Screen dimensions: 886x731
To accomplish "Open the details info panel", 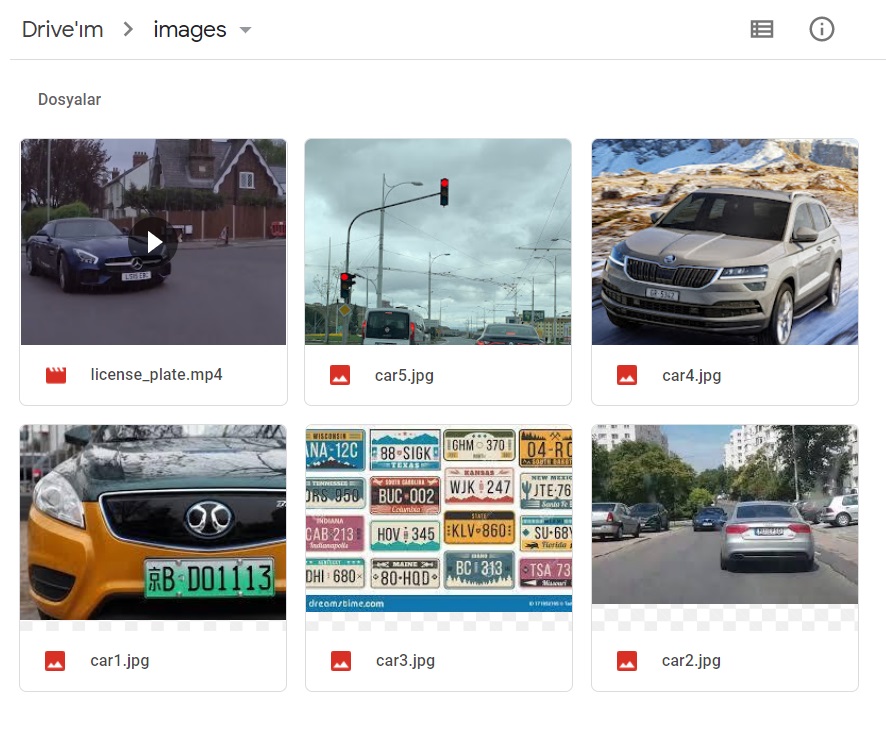I will [821, 29].
